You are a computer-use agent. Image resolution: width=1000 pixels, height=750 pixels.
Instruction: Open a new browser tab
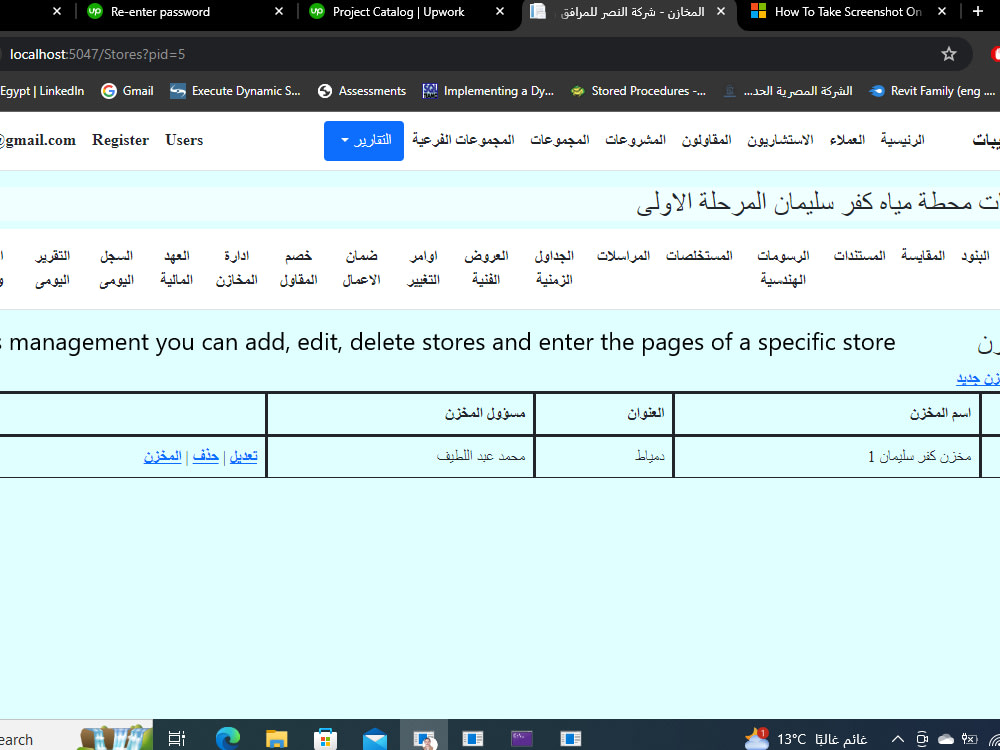click(x=977, y=11)
